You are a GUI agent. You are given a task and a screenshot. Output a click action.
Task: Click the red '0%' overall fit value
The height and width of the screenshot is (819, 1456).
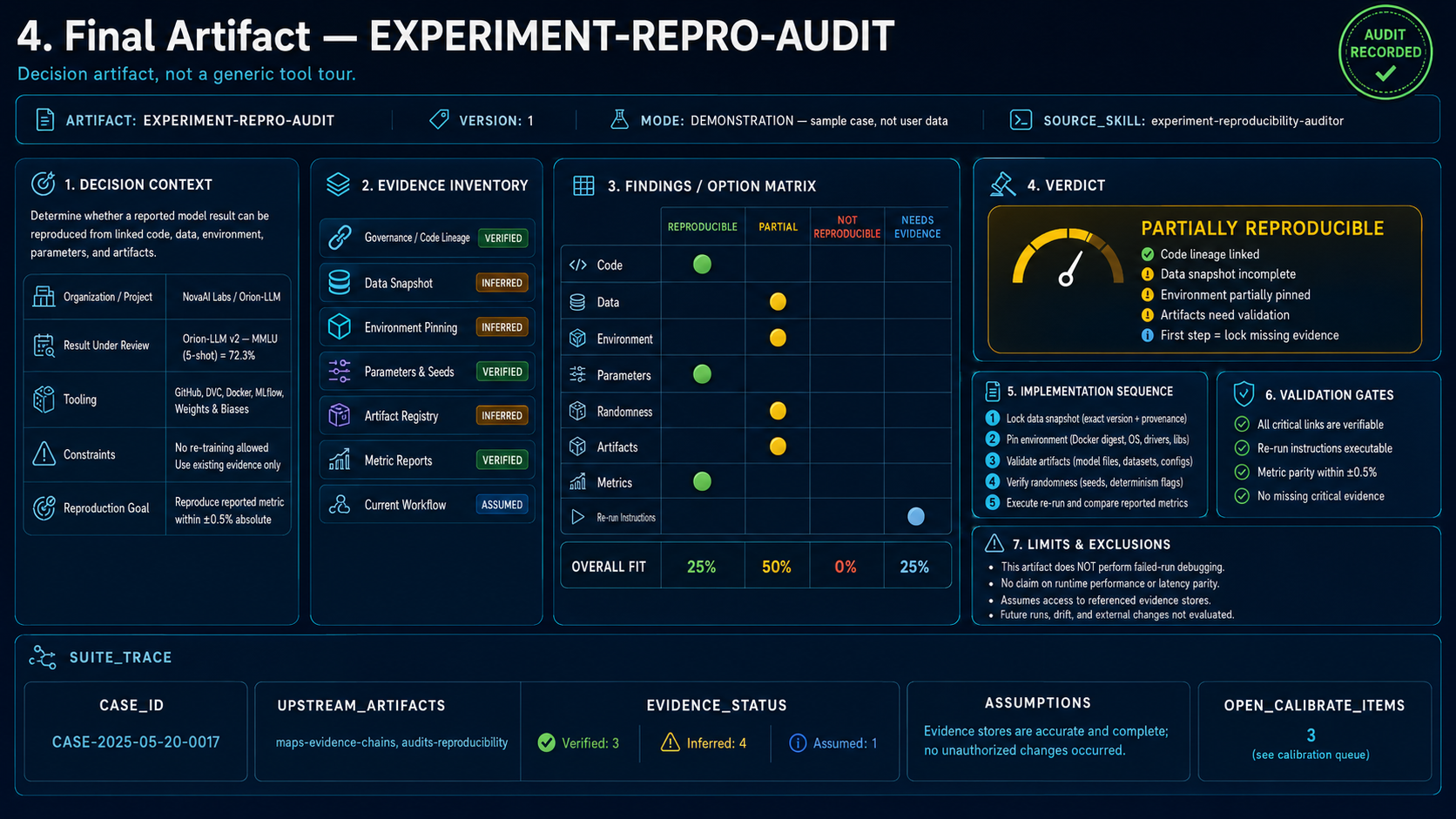tap(846, 567)
